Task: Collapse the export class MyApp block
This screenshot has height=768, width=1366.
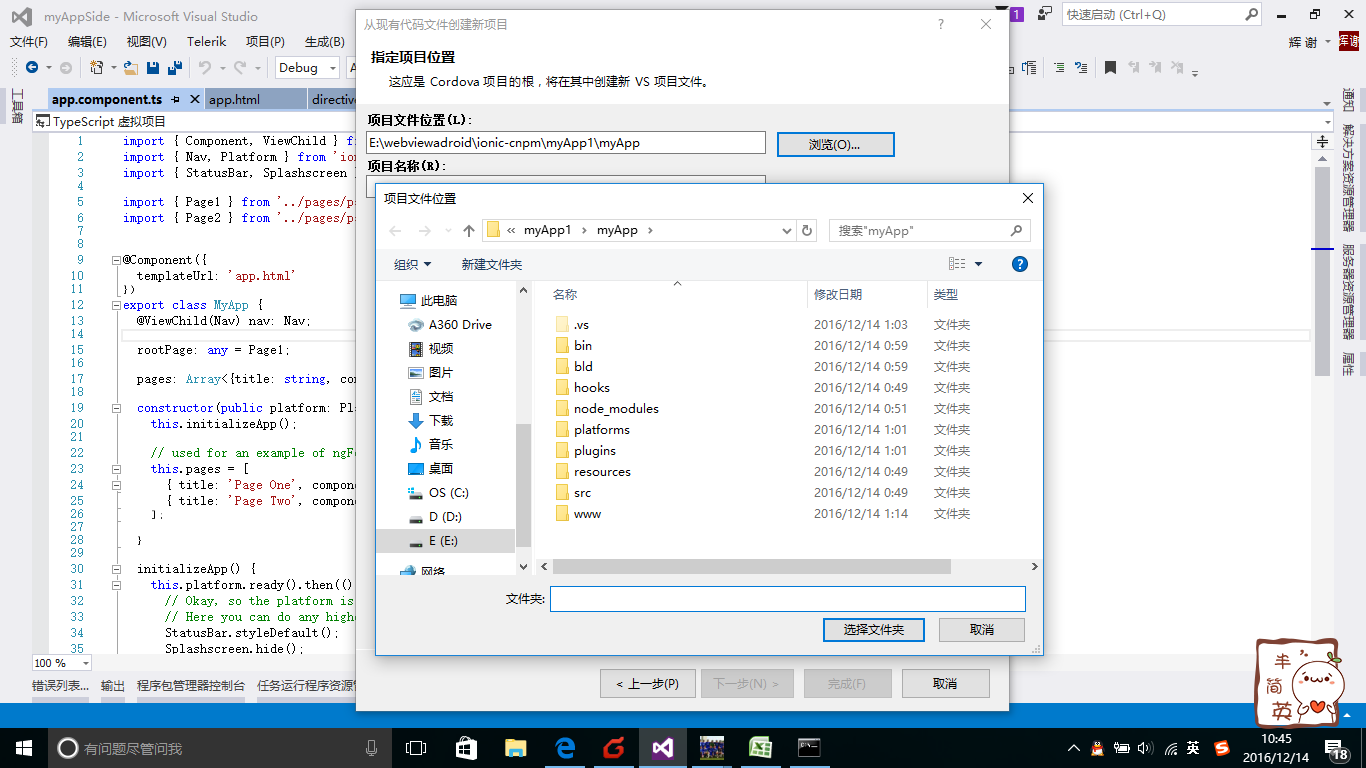Action: tap(116, 305)
